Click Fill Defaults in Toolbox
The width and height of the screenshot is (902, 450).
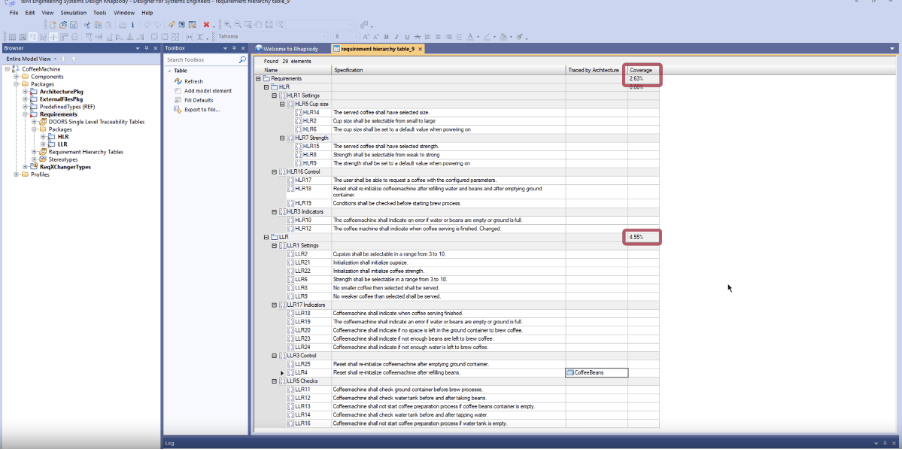tap(199, 100)
